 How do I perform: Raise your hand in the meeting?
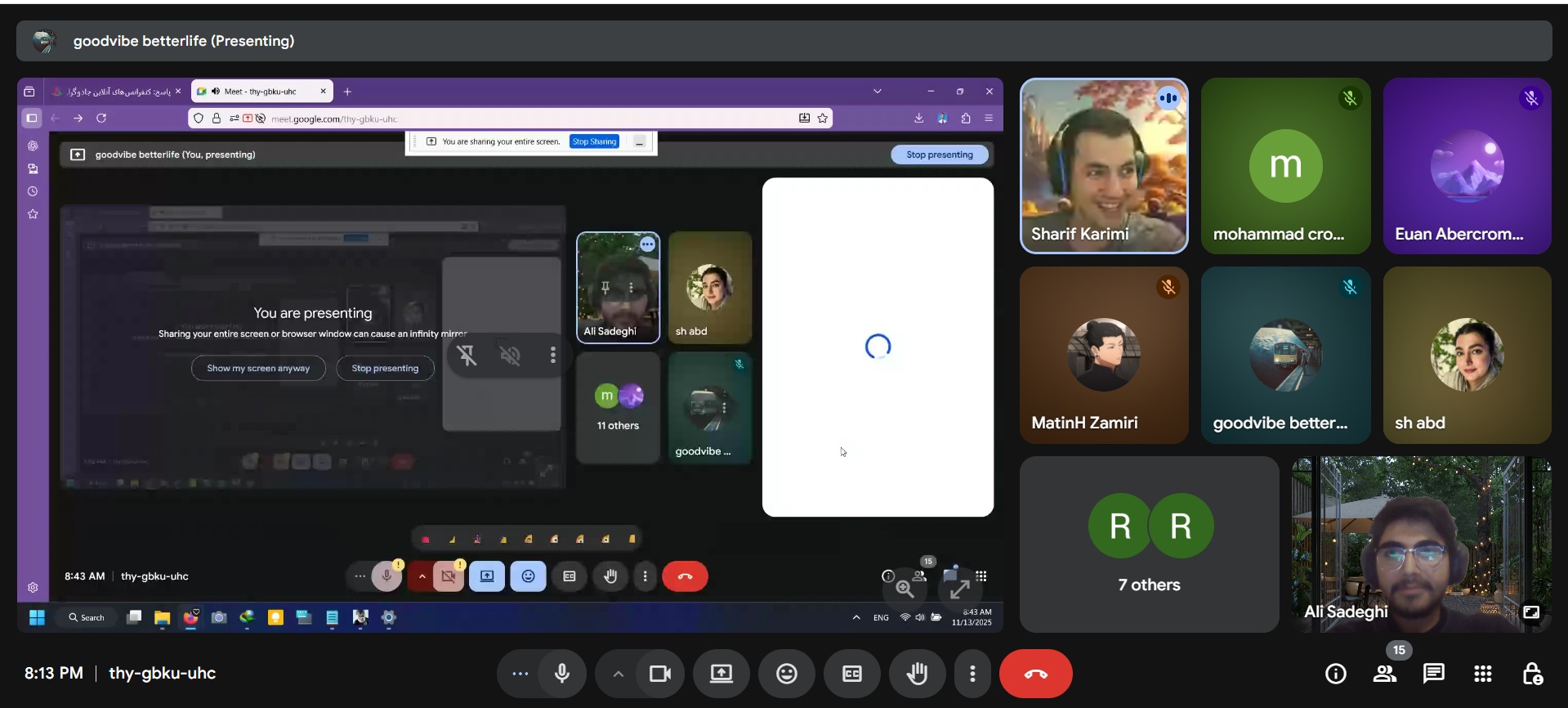[917, 674]
